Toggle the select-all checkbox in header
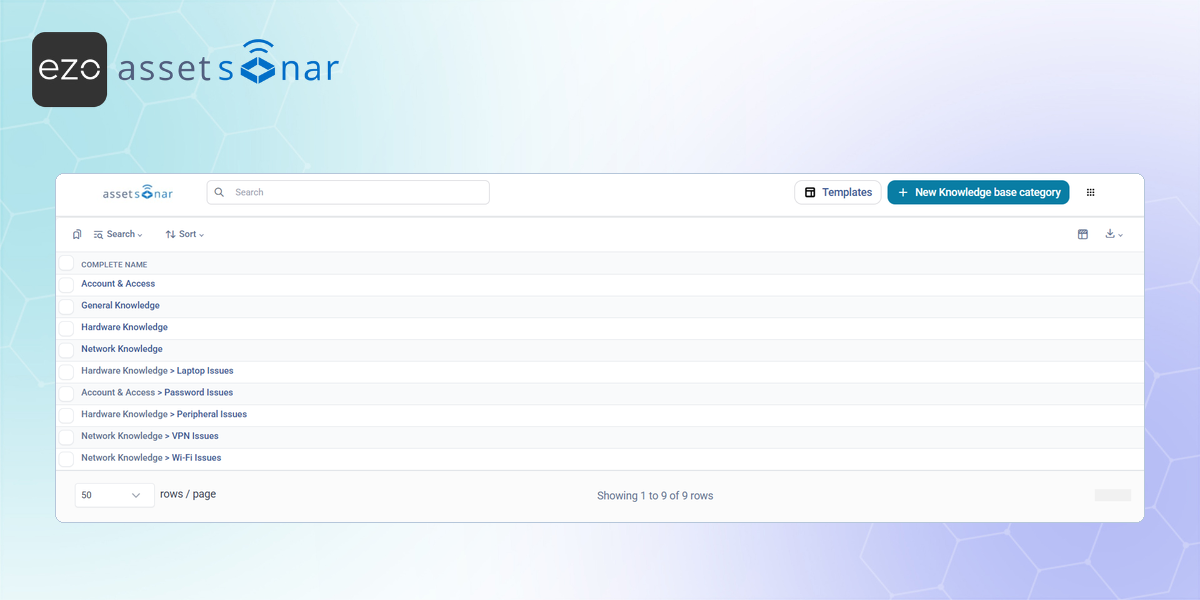The width and height of the screenshot is (1200, 600). 66,263
